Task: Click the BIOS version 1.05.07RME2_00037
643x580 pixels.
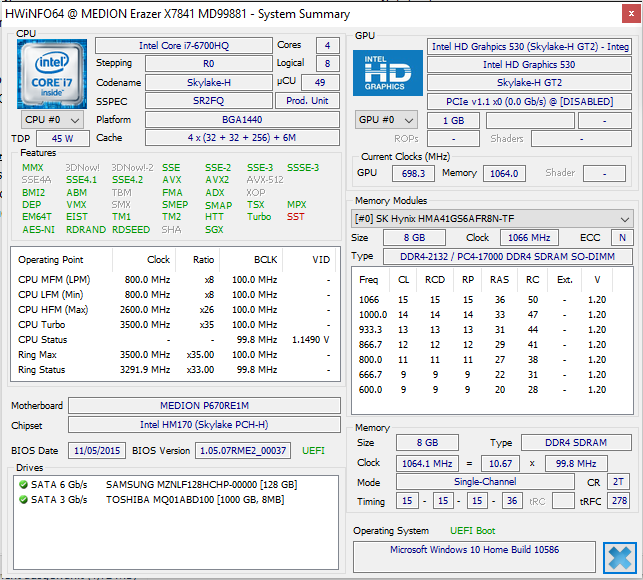Action: (243, 450)
